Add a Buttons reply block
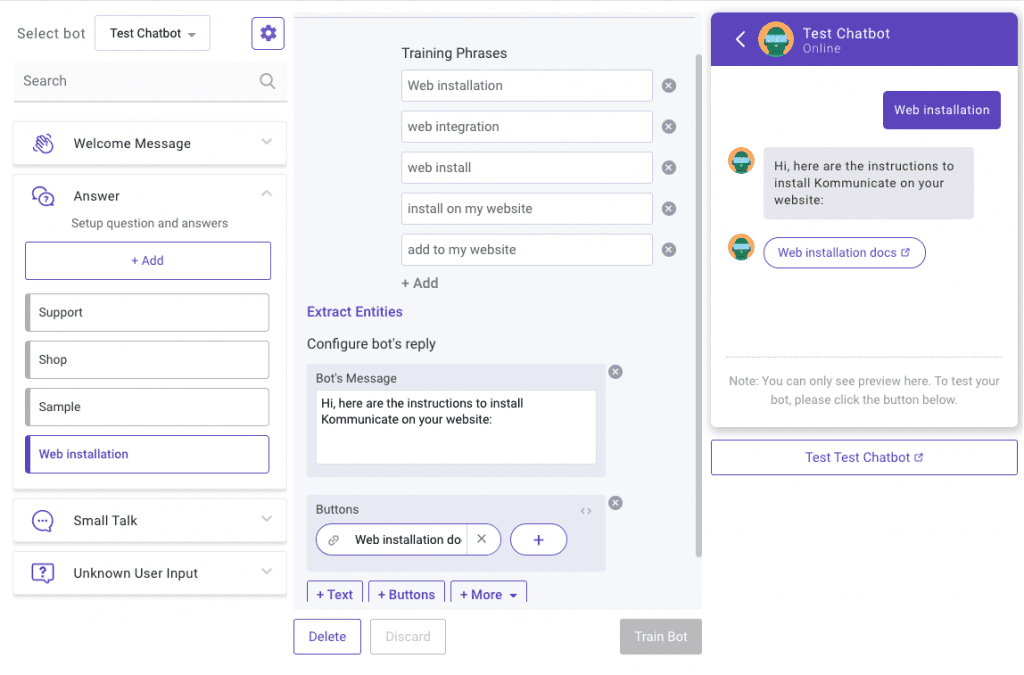The image size is (1024, 675). pyautogui.click(x=406, y=593)
